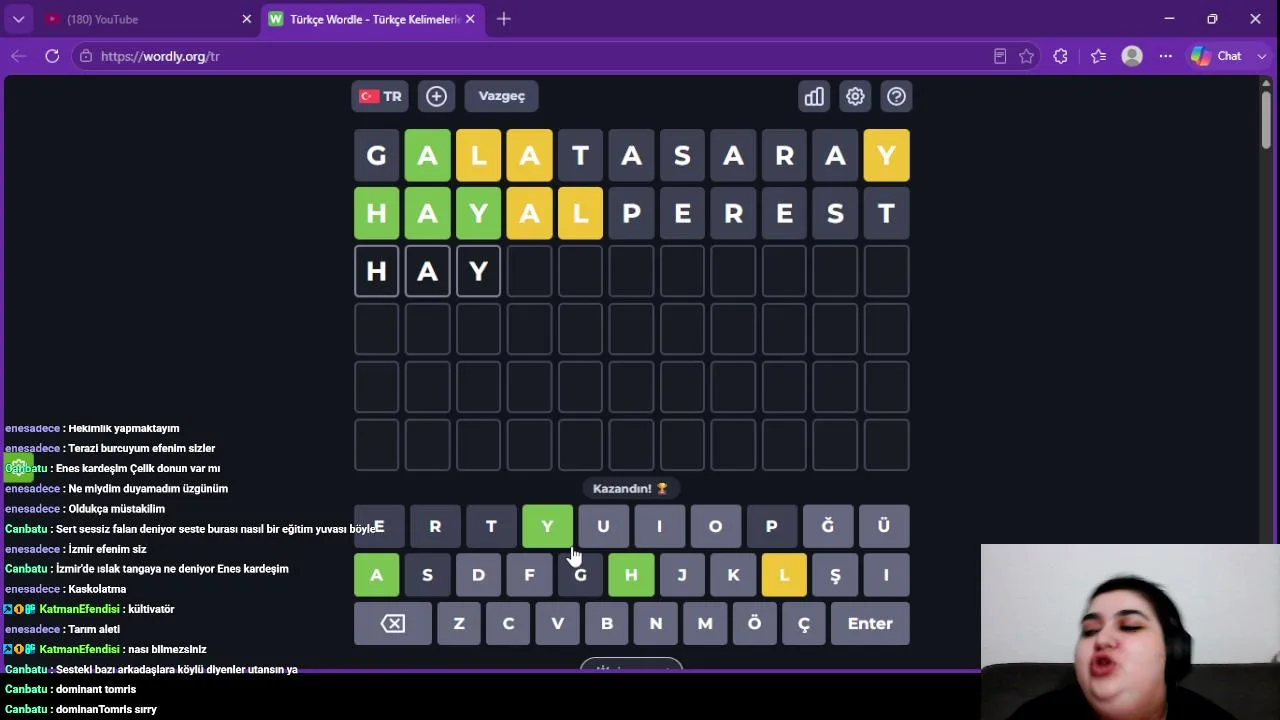Click chat message 'Kaskolatma'
1280x720 pixels.
click(97, 589)
